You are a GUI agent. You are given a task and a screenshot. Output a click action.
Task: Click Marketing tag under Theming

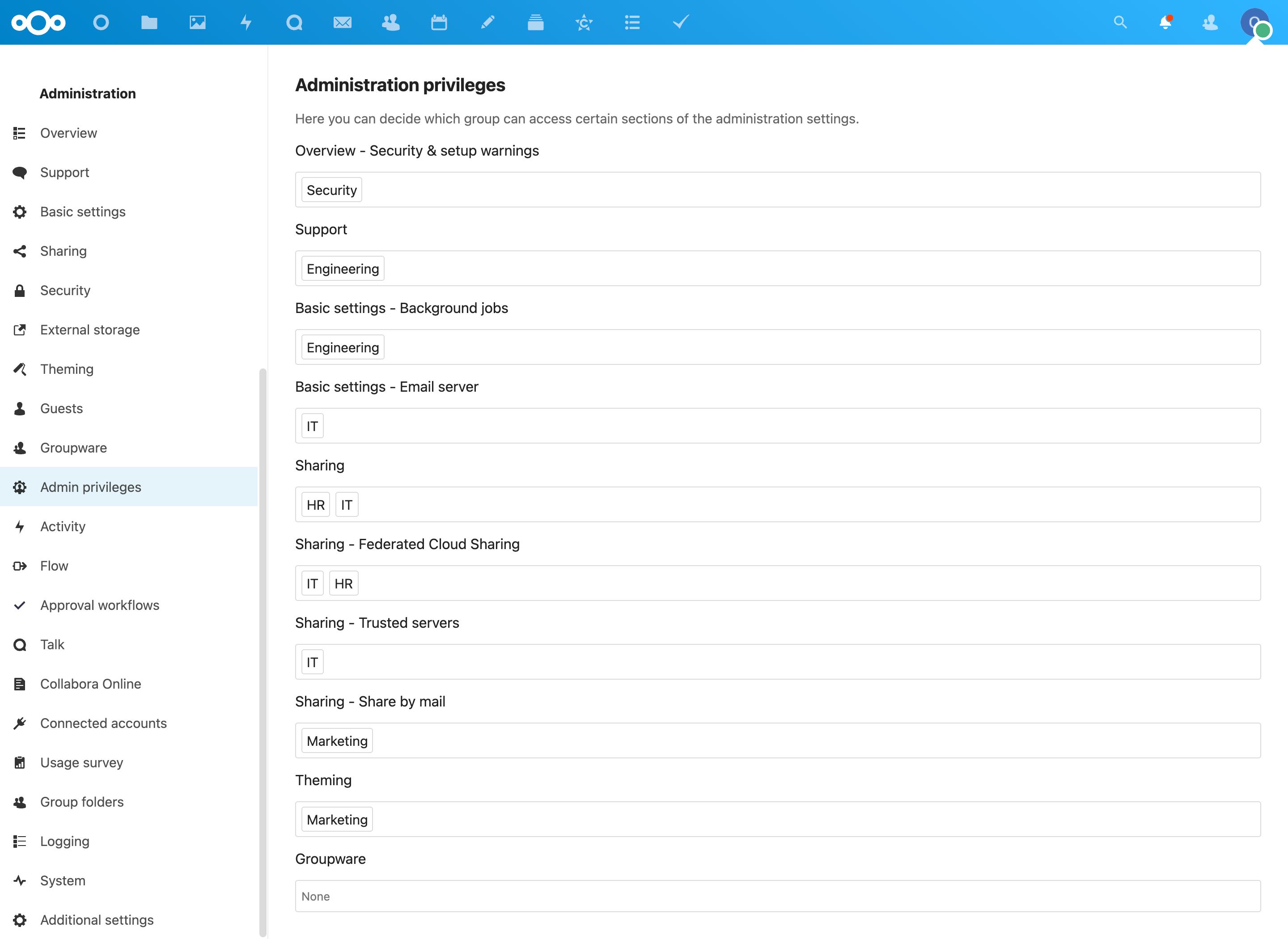coord(337,820)
